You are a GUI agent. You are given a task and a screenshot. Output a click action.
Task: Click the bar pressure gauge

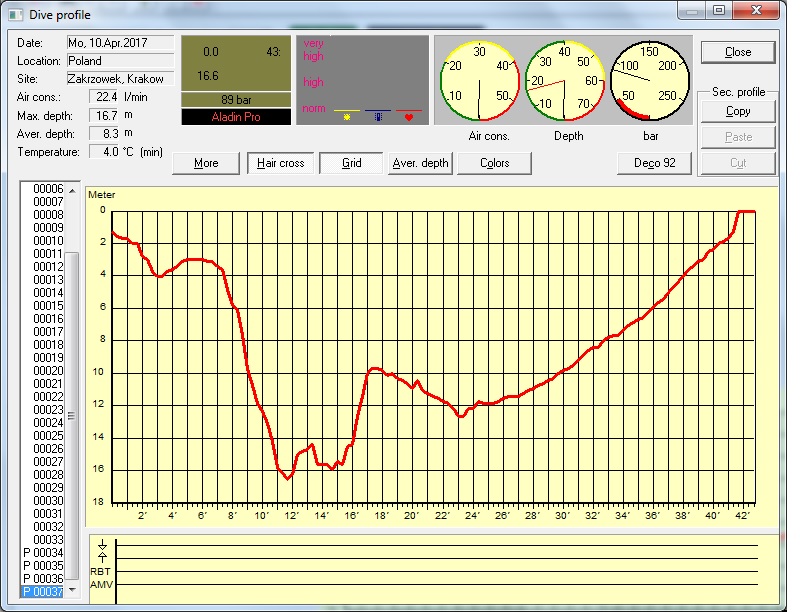pyautogui.click(x=650, y=81)
